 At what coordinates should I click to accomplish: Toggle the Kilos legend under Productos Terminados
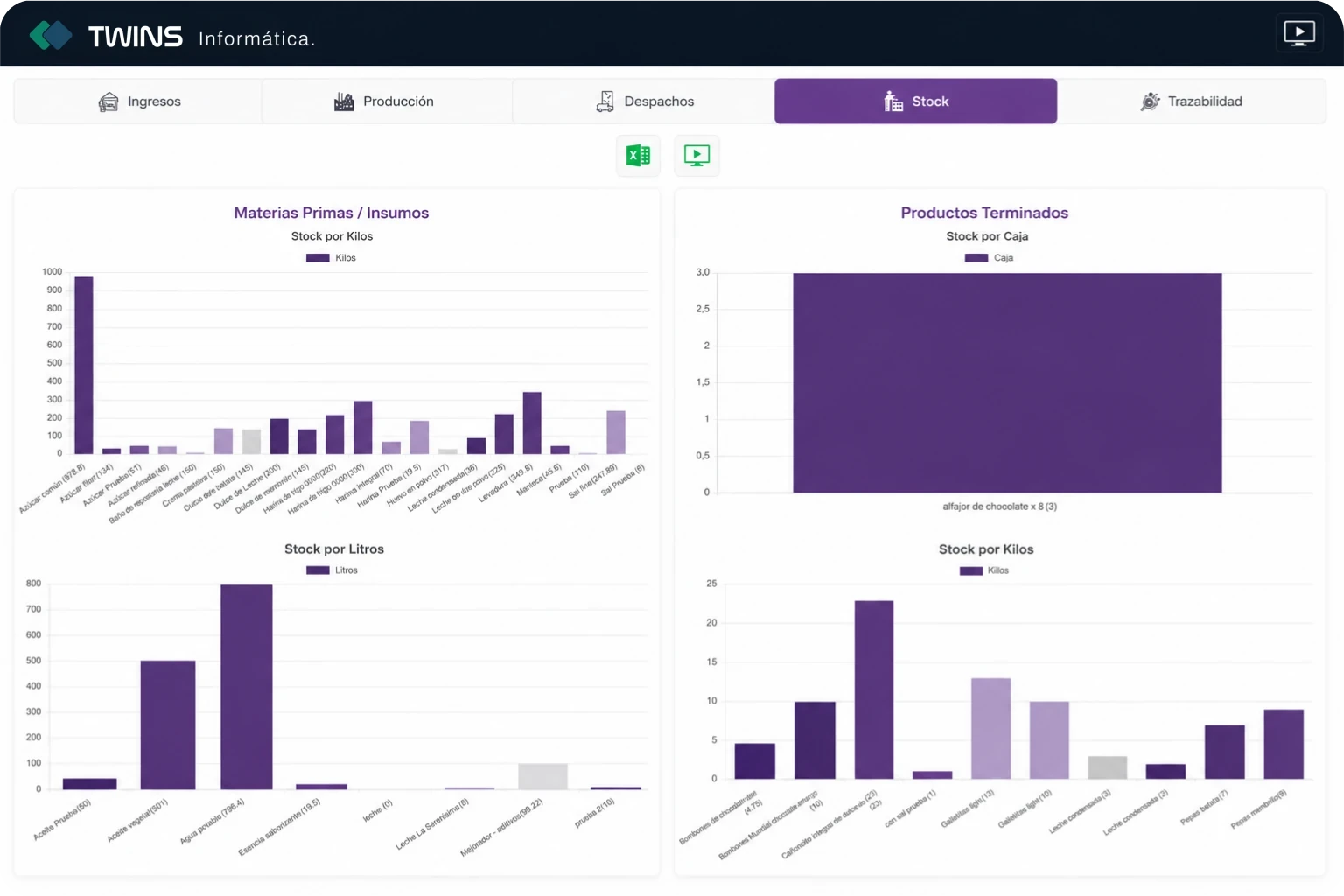(984, 570)
